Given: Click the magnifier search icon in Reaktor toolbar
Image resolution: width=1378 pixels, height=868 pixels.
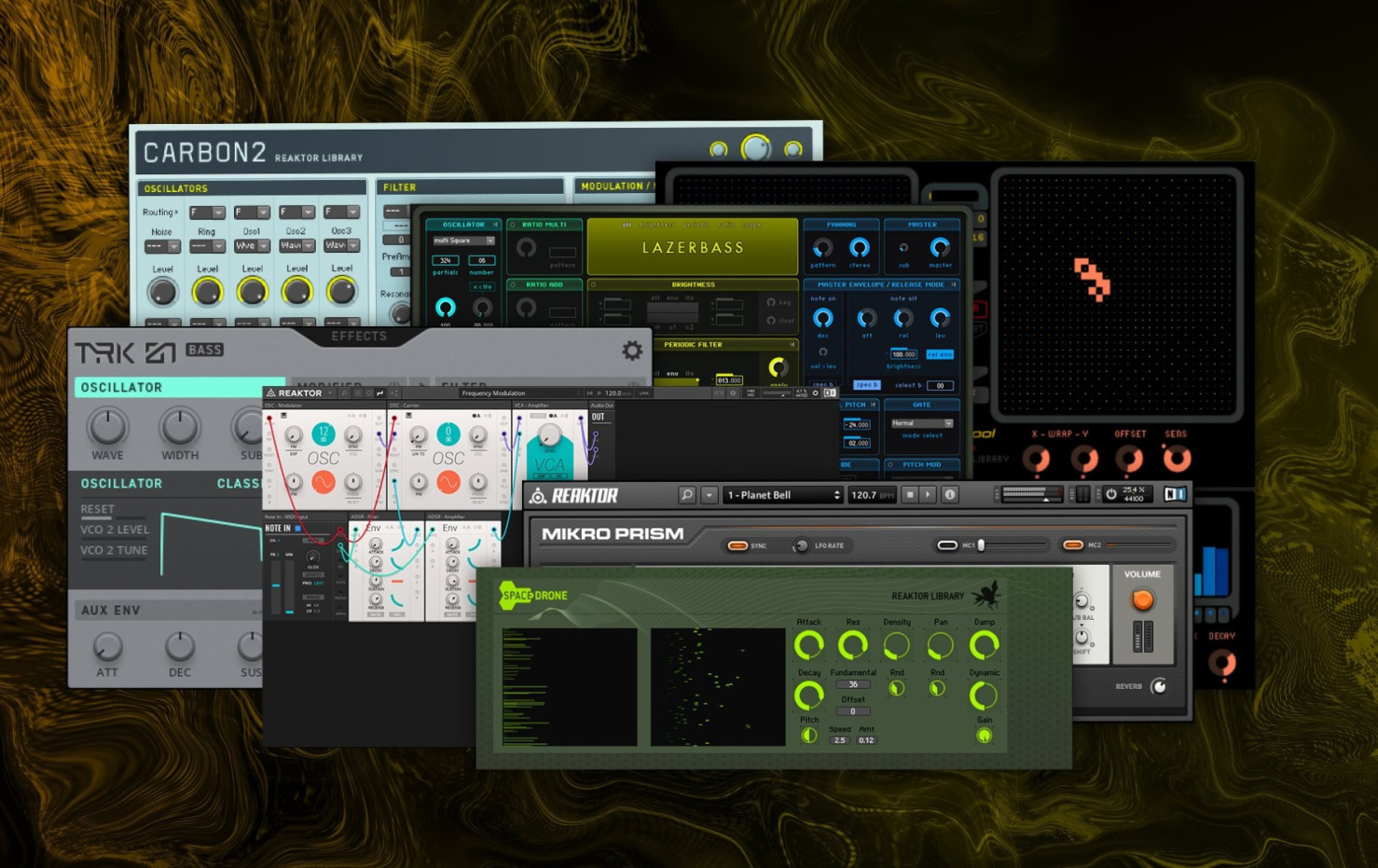Looking at the screenshot, I should click(x=687, y=495).
